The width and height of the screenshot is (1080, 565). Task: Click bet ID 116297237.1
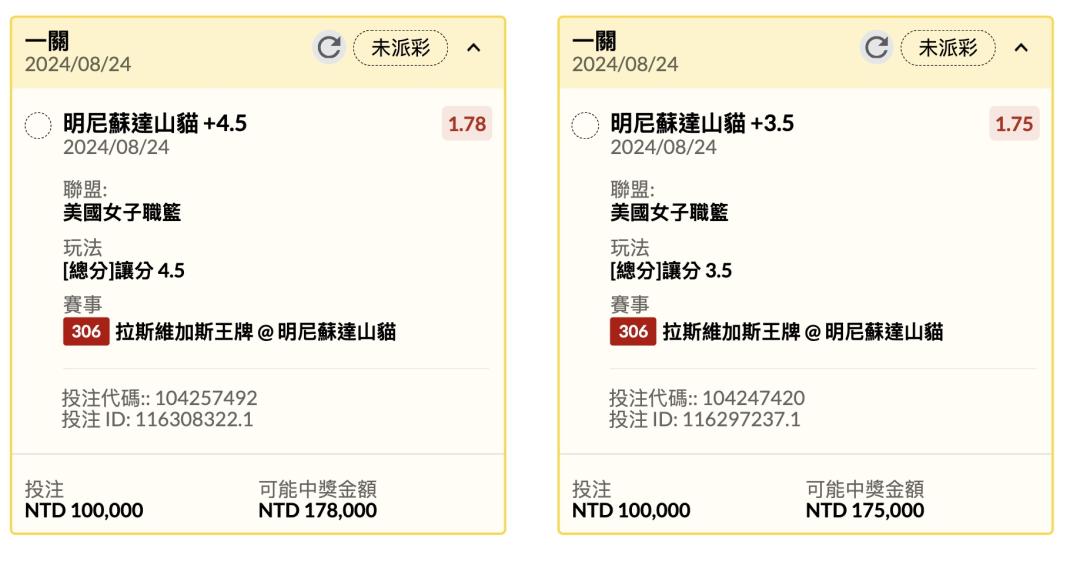point(741,420)
